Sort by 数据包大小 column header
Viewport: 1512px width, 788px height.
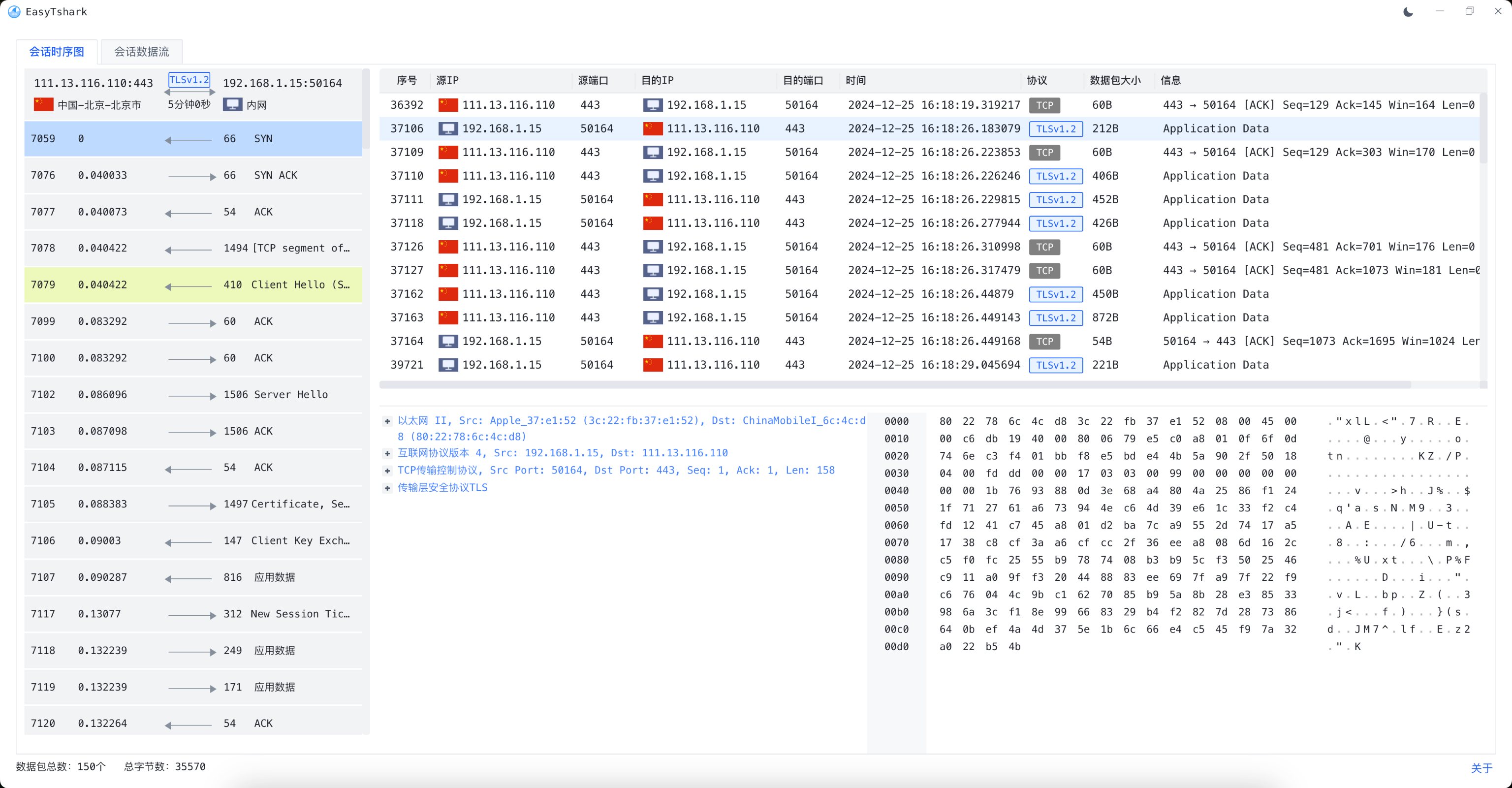click(x=1115, y=80)
